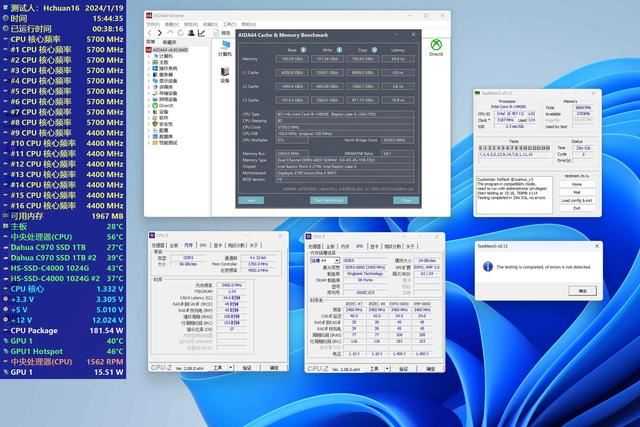Open the 收藏夹 tab in AIDA64 left panel
This screenshot has height=427, width=640.
click(x=169, y=42)
